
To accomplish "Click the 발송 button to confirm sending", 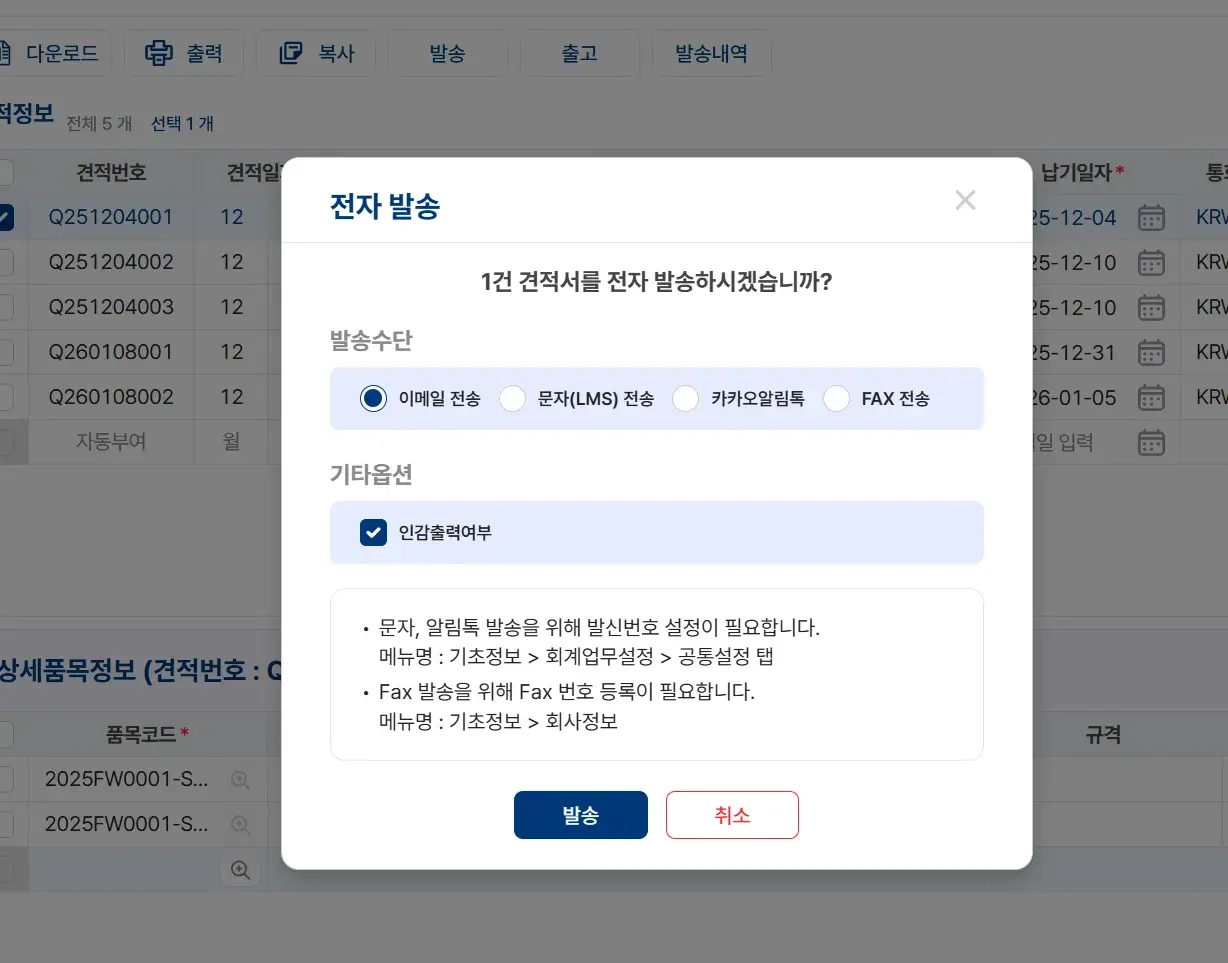I will click(x=580, y=814).
